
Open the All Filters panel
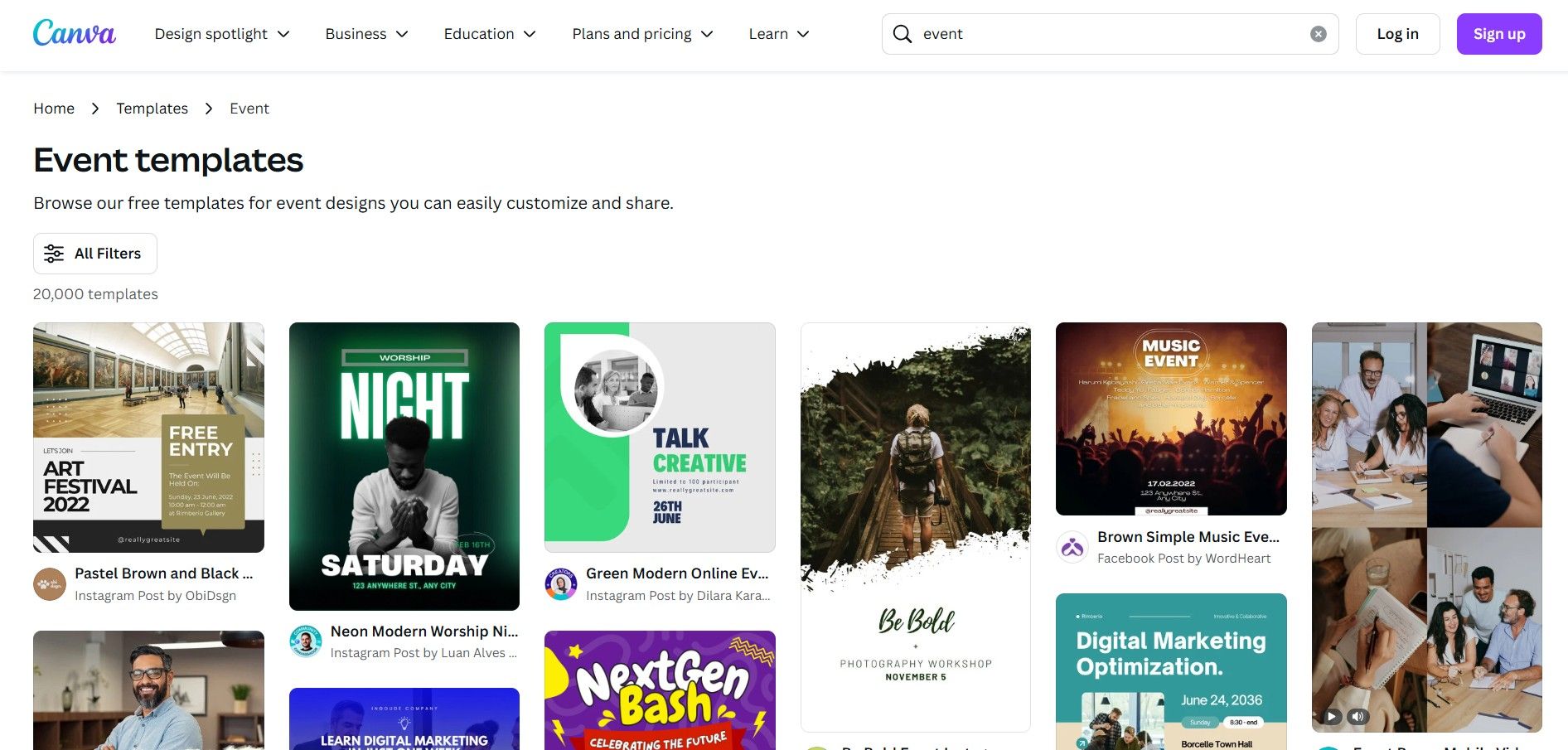[x=95, y=254]
